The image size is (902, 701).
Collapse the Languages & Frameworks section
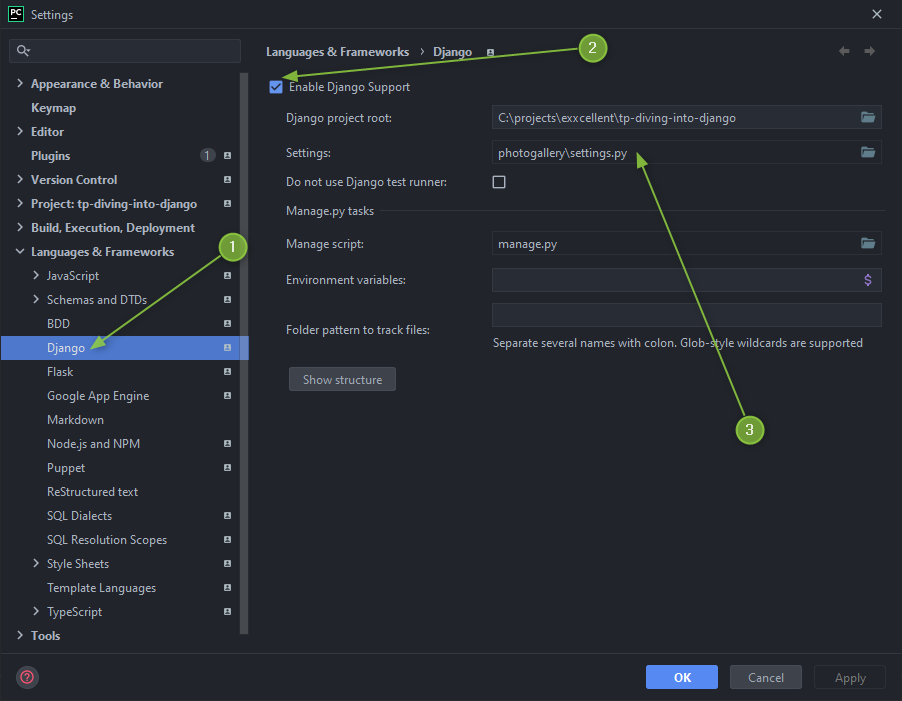(21, 252)
